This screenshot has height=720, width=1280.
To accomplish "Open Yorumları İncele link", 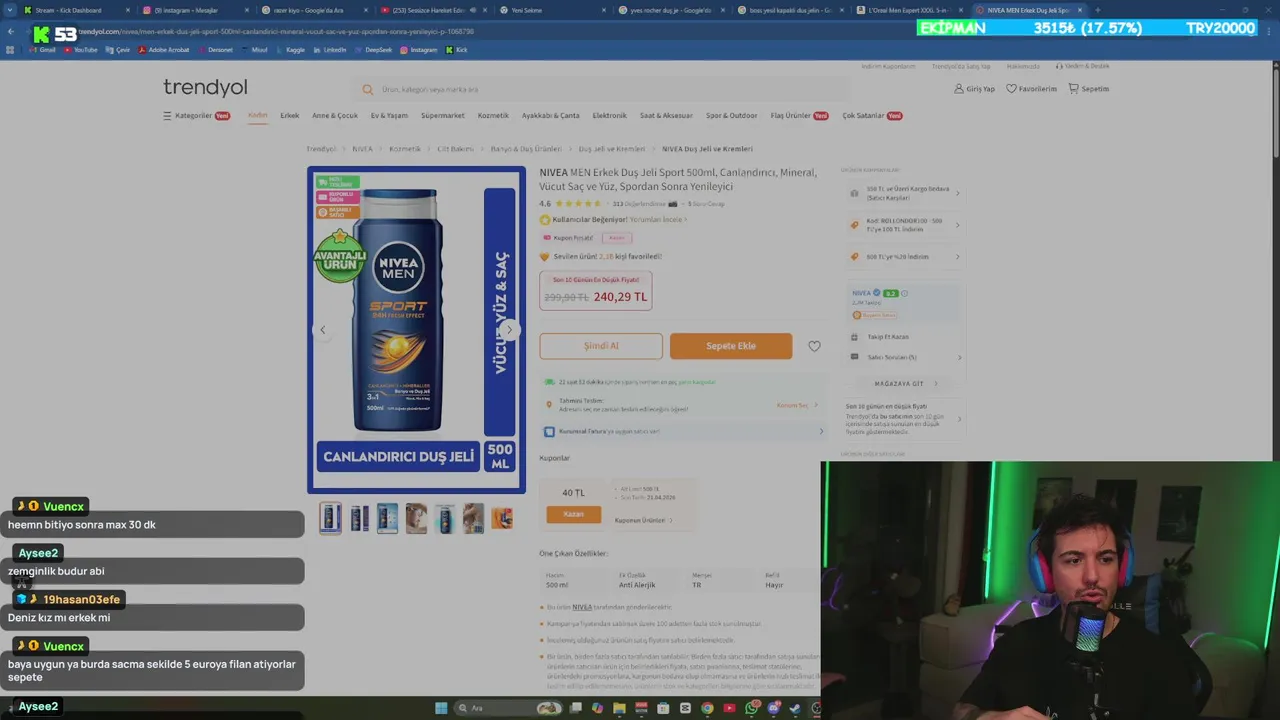I will (x=657, y=219).
